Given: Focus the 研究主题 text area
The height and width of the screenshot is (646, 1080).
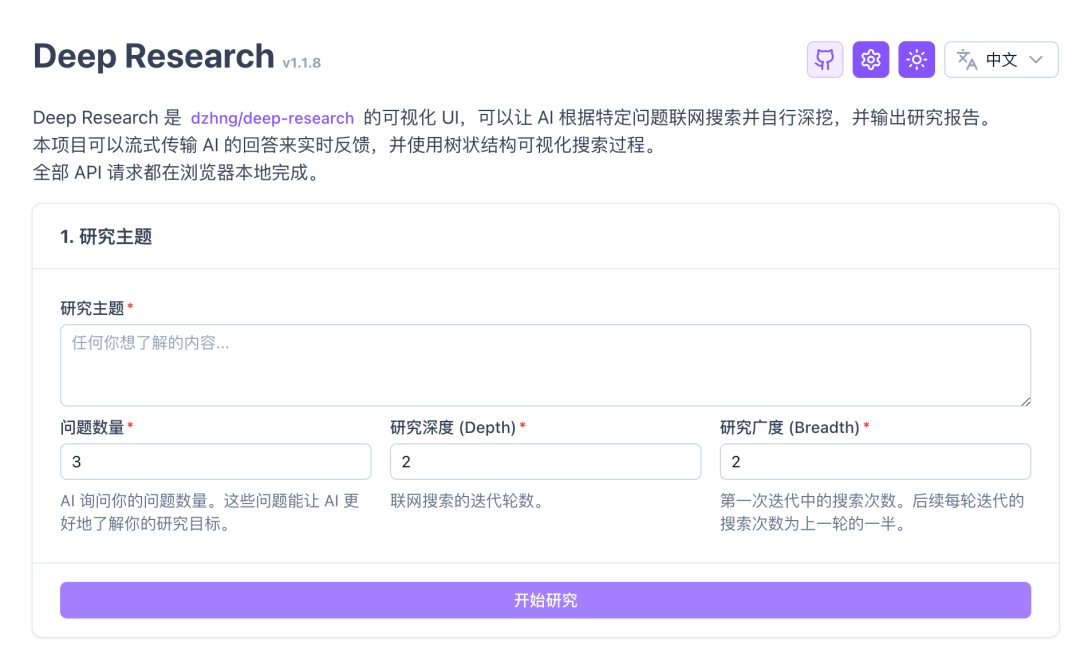Looking at the screenshot, I should [546, 365].
